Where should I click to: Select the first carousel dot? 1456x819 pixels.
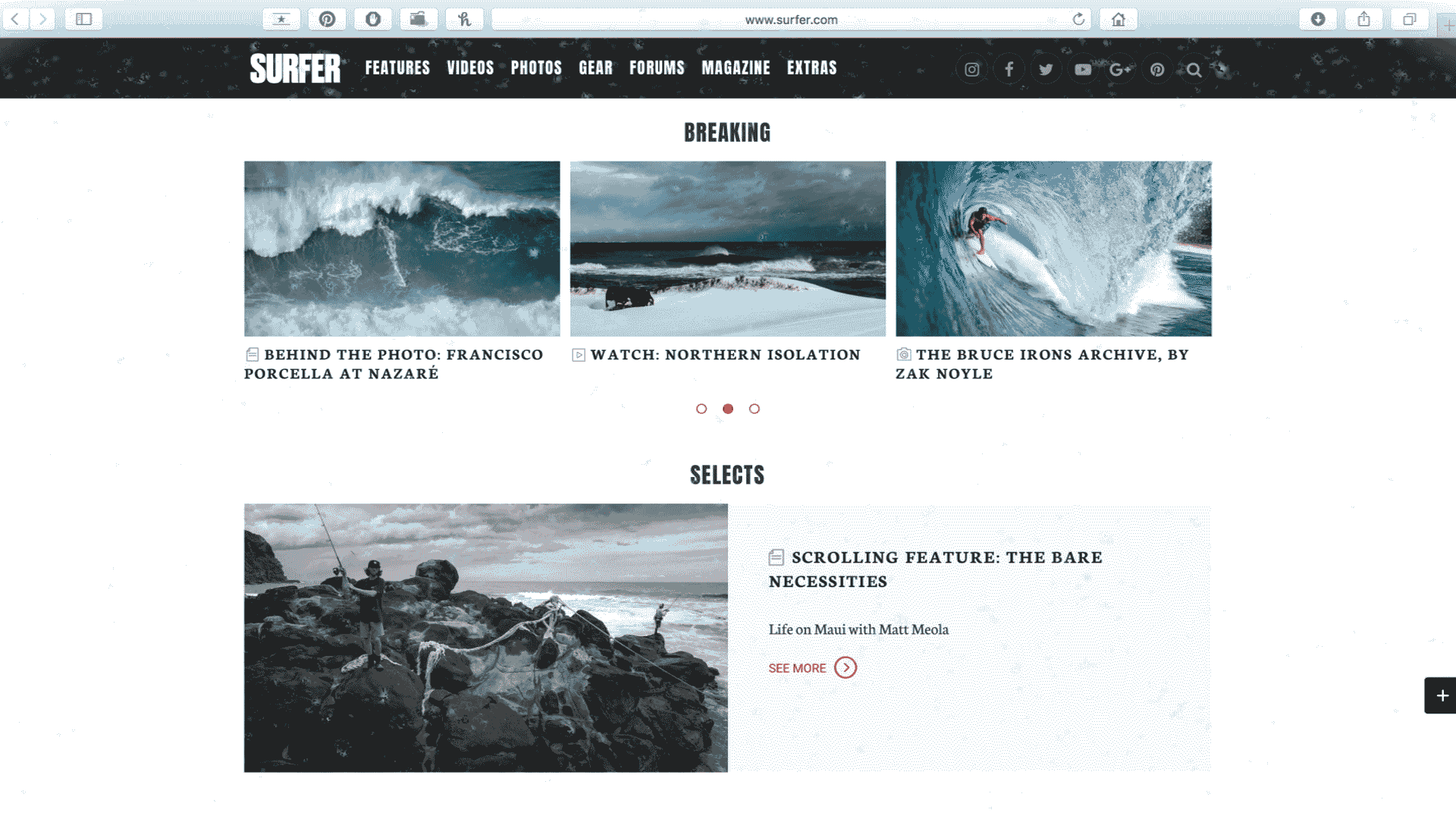point(701,409)
